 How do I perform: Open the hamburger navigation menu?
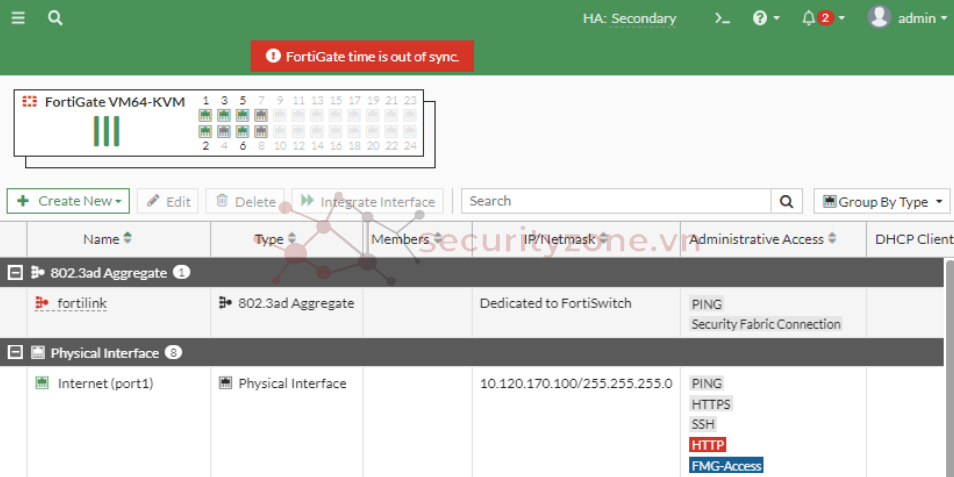(x=18, y=18)
